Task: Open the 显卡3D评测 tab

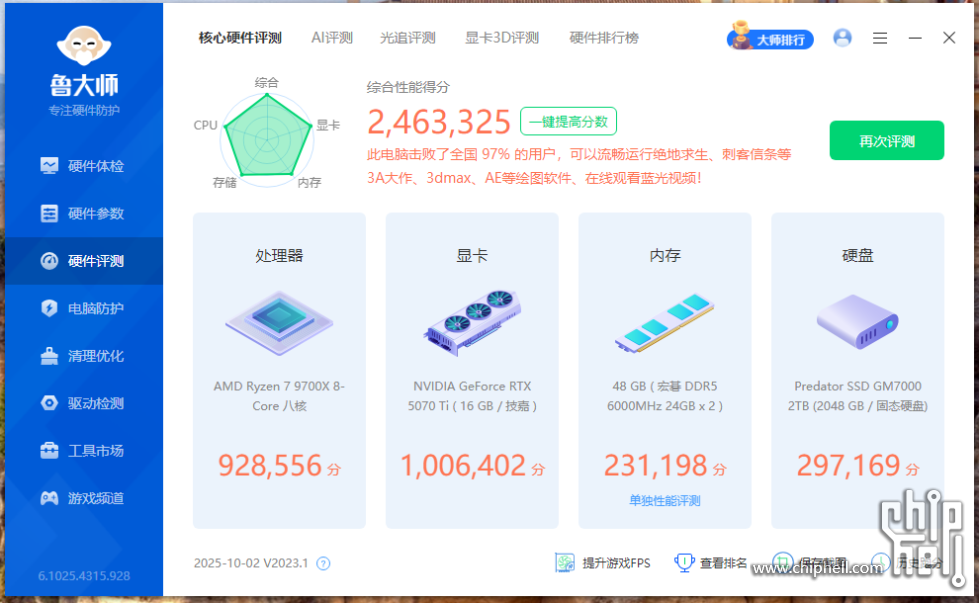Action: [502, 38]
